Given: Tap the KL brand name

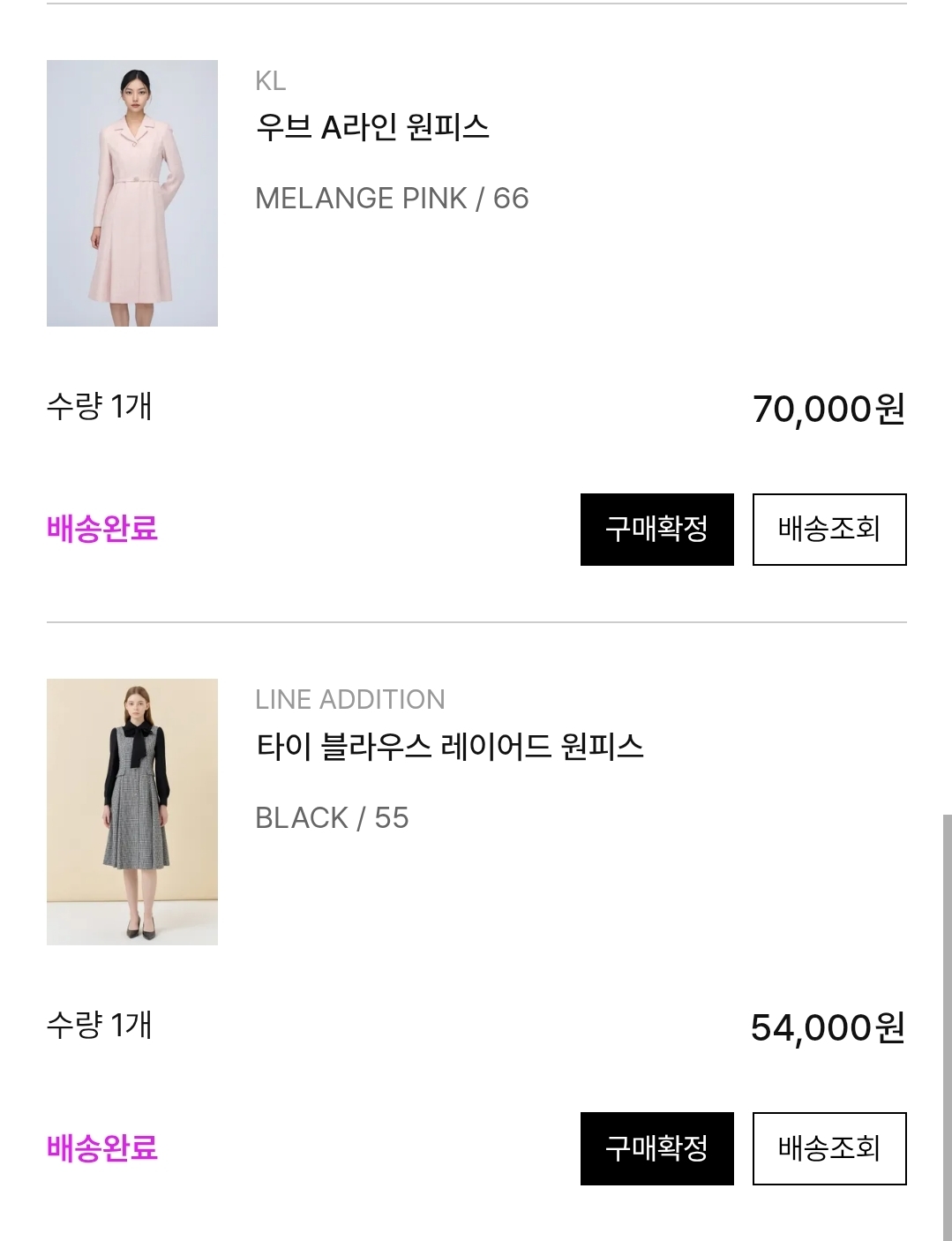Looking at the screenshot, I should click(270, 81).
